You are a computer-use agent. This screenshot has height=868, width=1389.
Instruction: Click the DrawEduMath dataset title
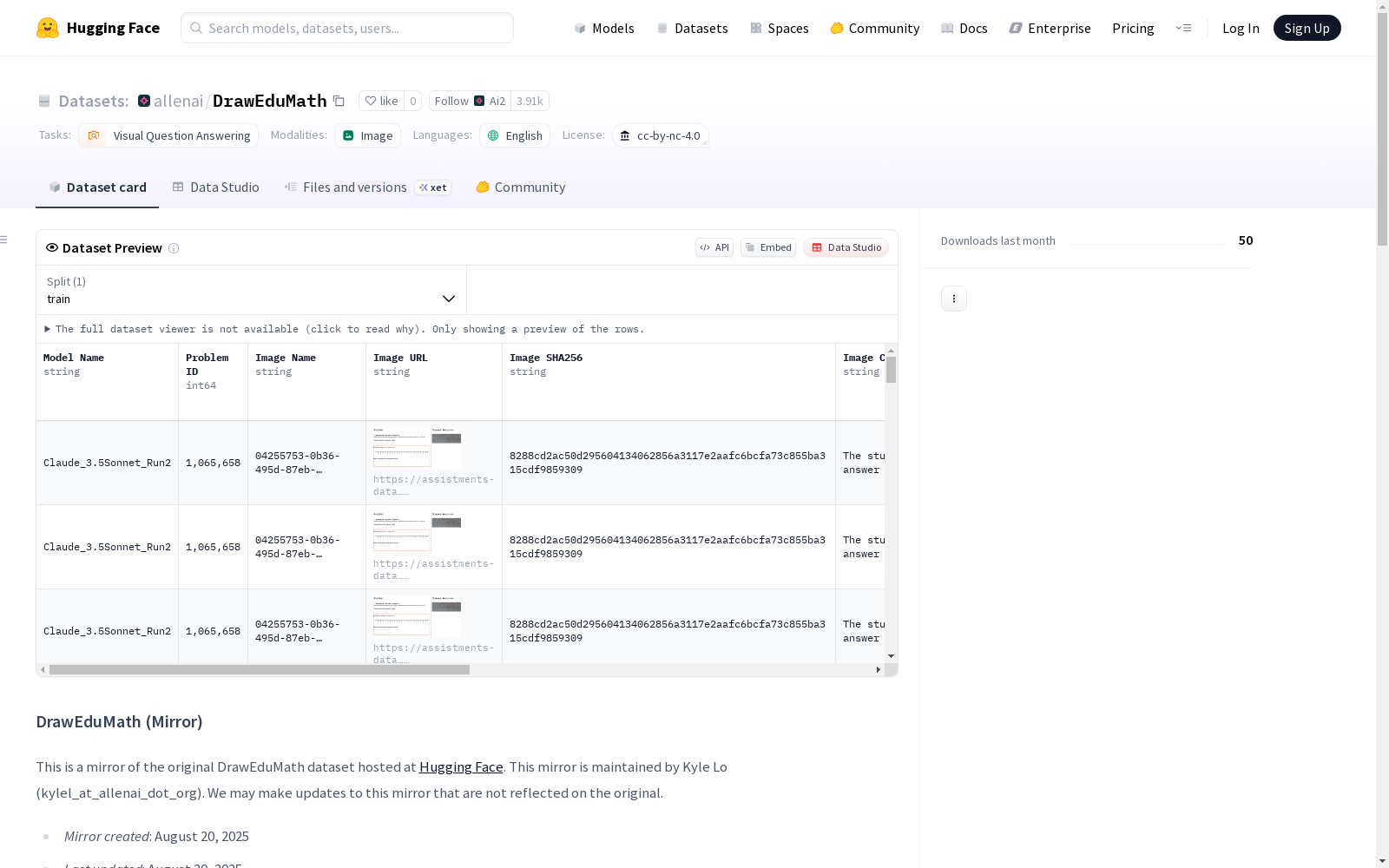[270, 102]
